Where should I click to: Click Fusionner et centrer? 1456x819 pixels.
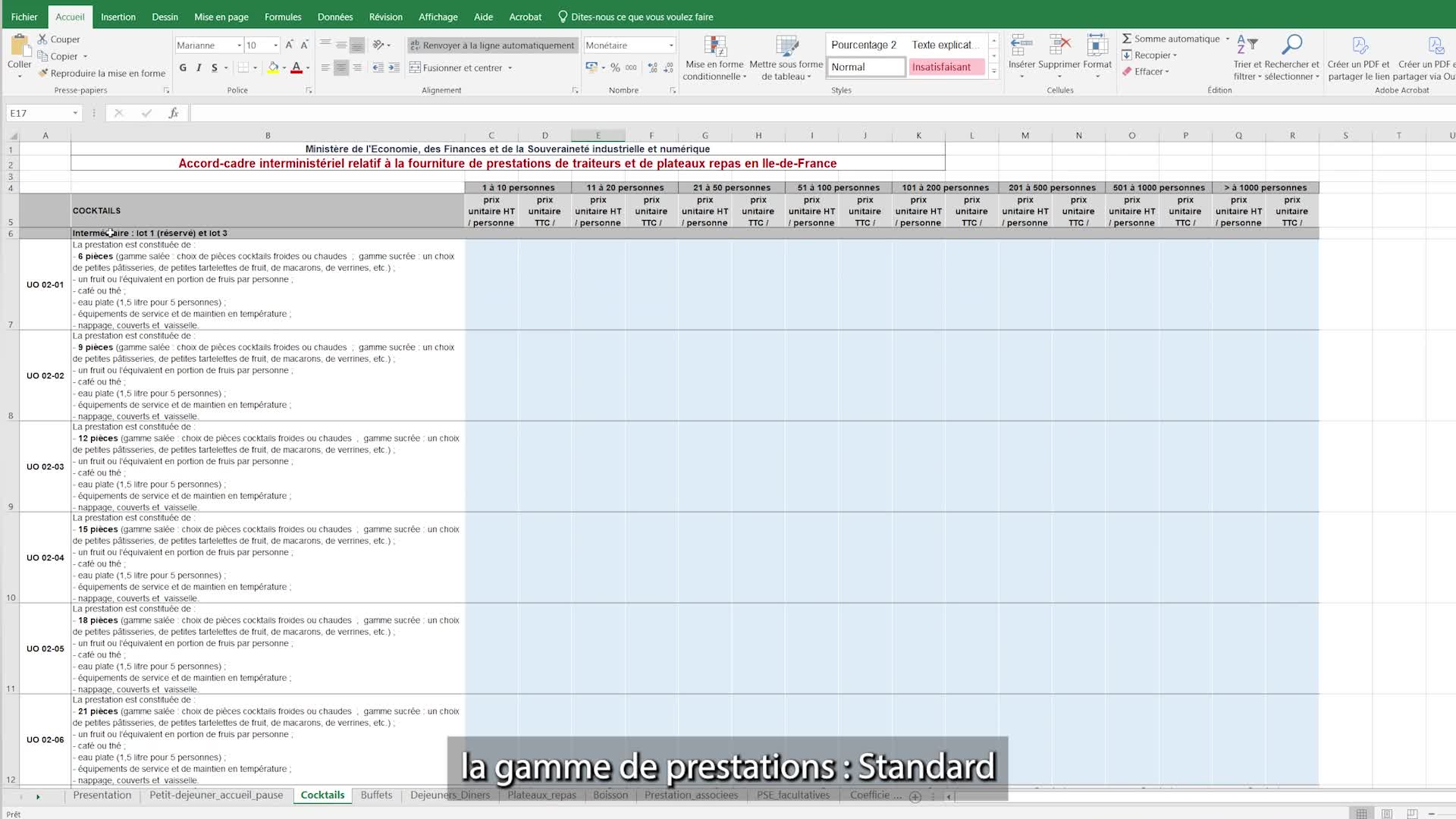(x=456, y=67)
